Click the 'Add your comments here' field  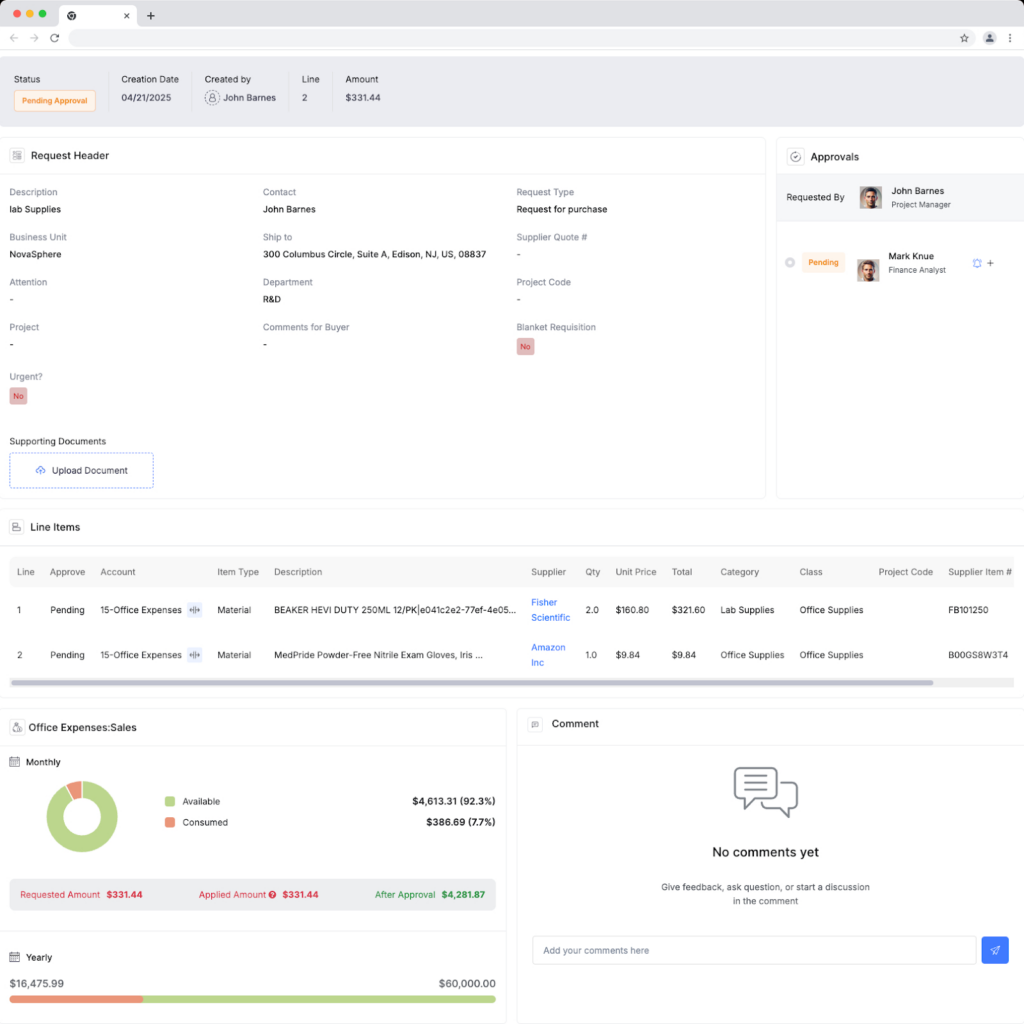click(754, 950)
